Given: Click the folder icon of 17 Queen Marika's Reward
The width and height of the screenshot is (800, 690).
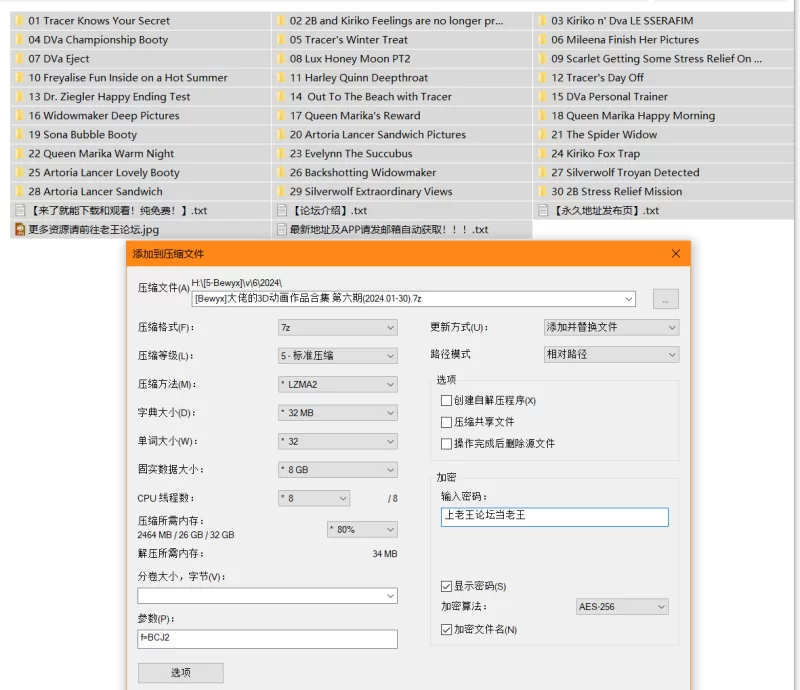Looking at the screenshot, I should point(281,116).
